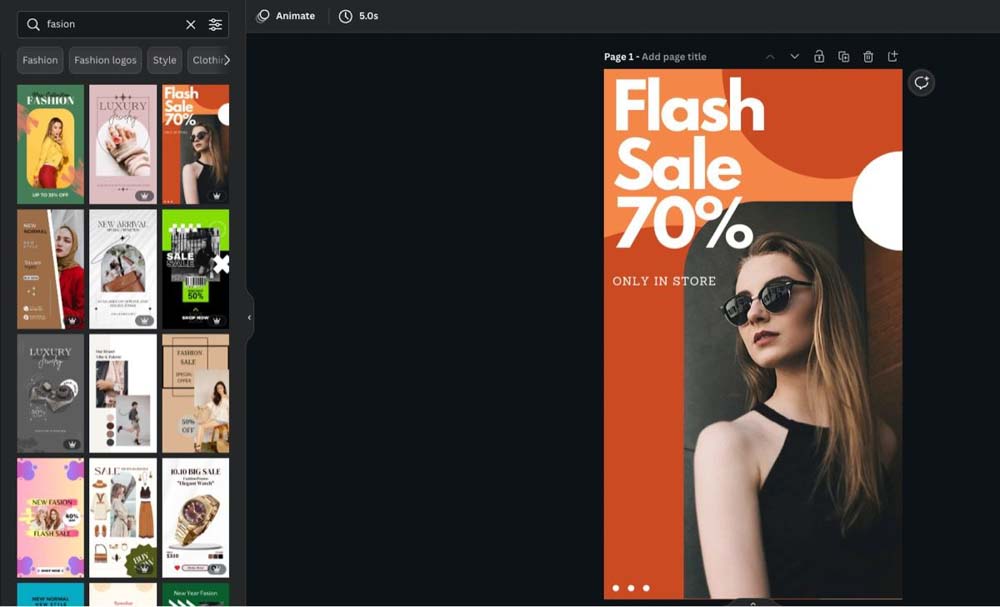This screenshot has width=1000, height=607.
Task: Open the search filters icon
Action: 216,24
